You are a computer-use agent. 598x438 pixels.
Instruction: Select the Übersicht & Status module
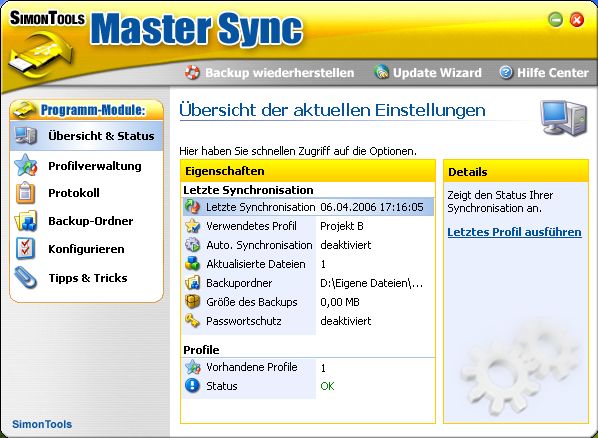[87, 136]
